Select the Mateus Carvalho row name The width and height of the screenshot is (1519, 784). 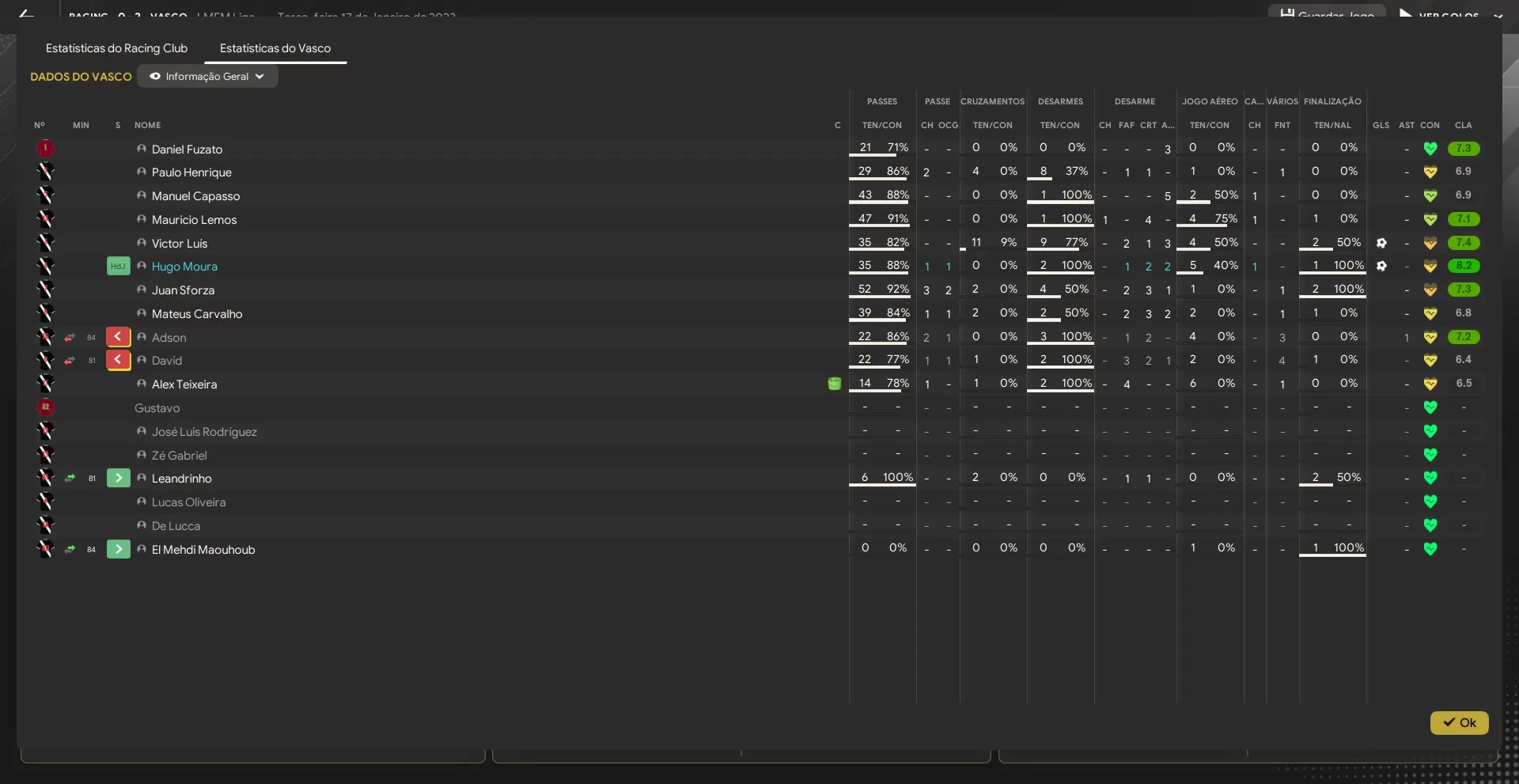coord(197,314)
